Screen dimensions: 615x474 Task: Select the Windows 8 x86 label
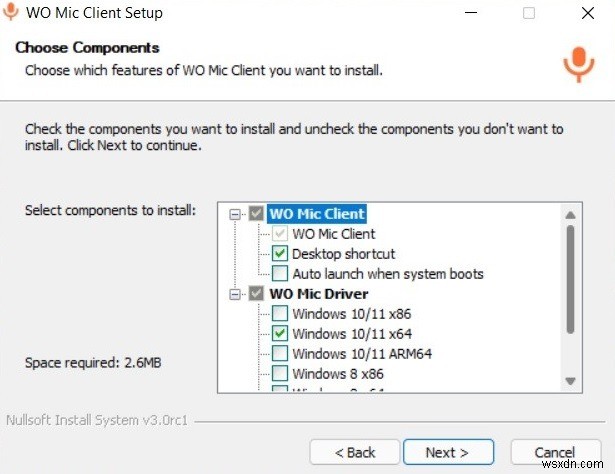[338, 374]
